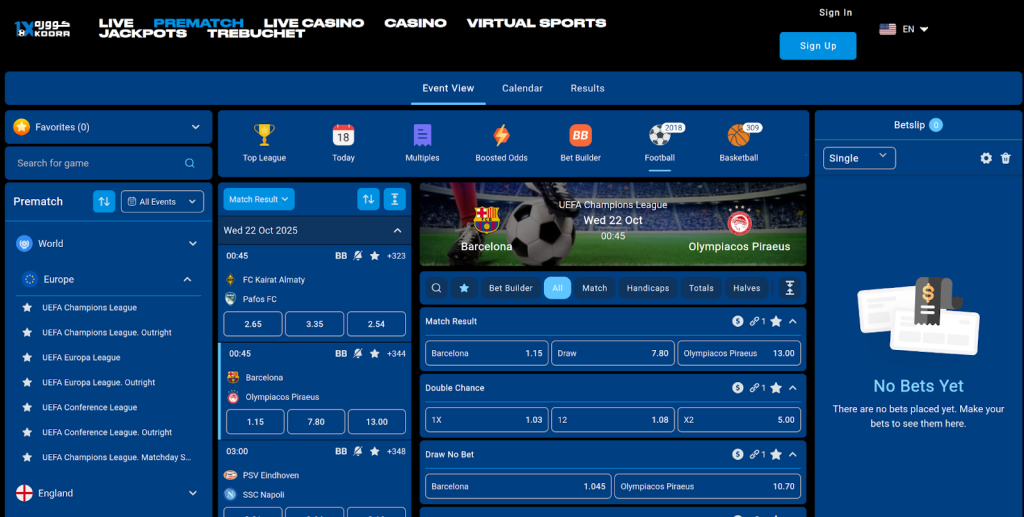1024x517 pixels.
Task: Bet on Draw at 7.80 odds
Action: point(613,353)
